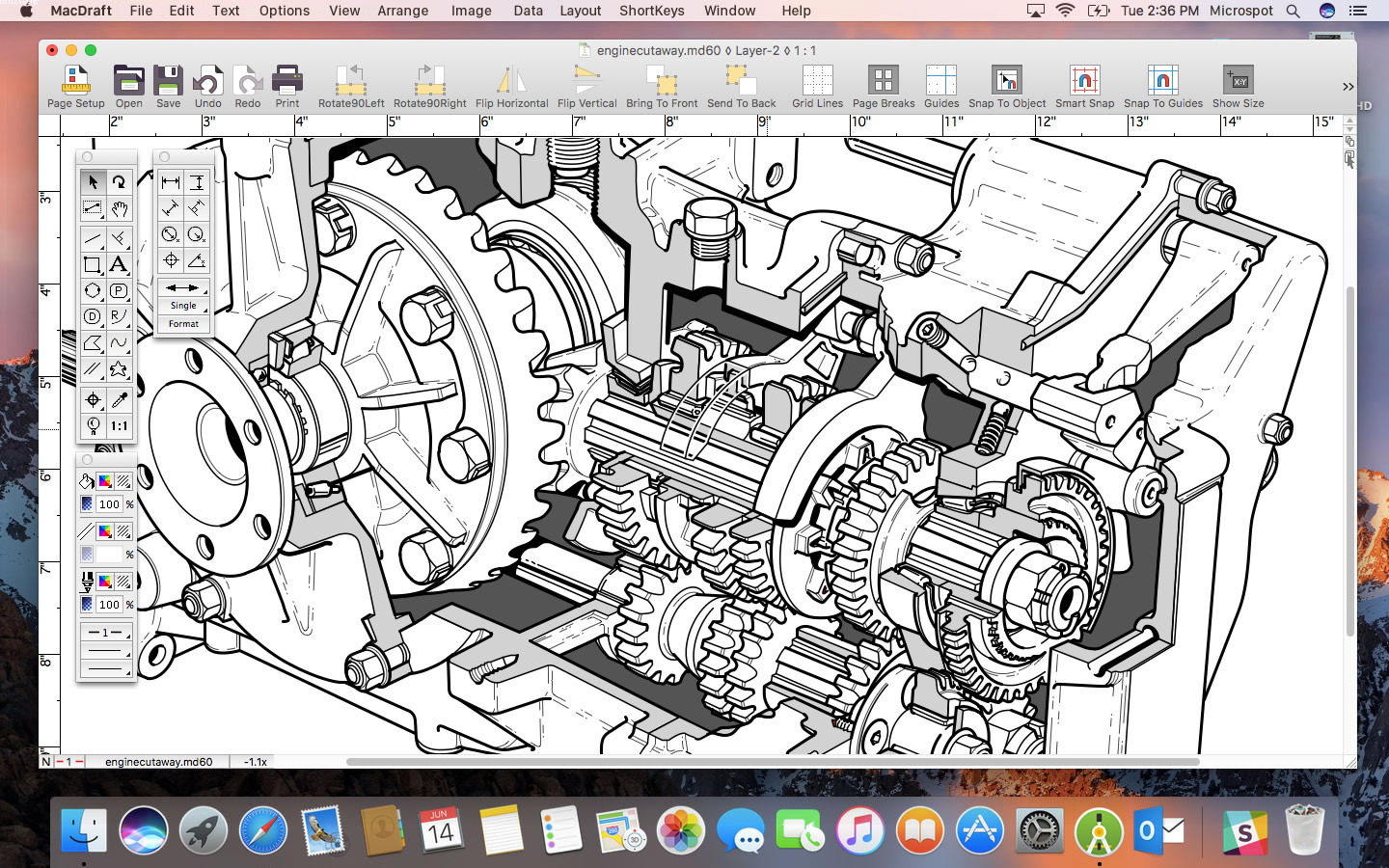Click the Format button in the dimension palette

click(183, 324)
